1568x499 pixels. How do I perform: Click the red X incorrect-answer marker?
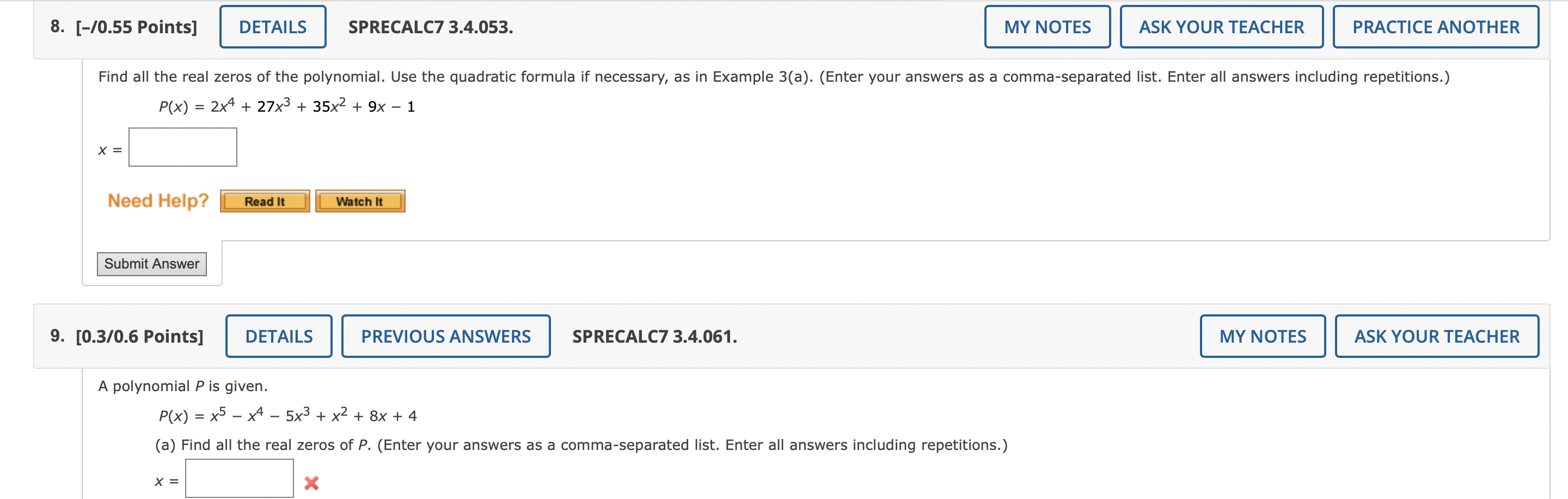coord(310,482)
